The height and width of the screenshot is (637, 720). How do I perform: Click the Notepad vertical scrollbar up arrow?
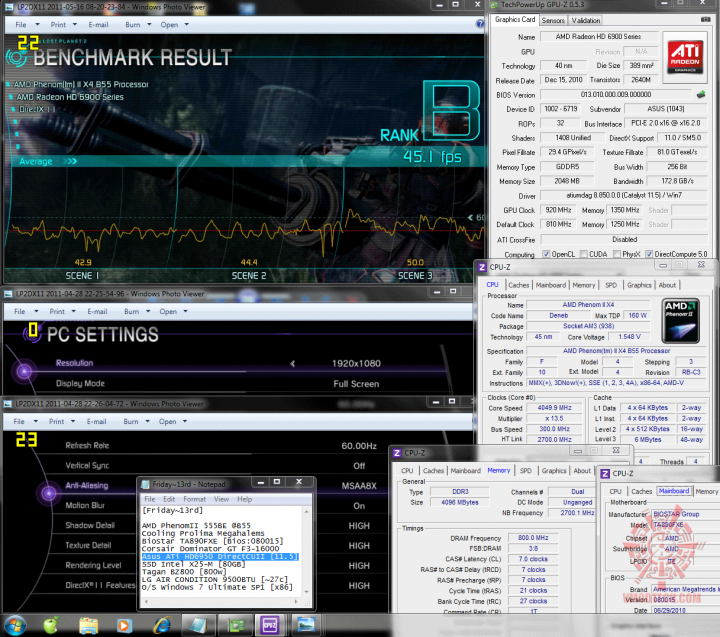pos(306,511)
